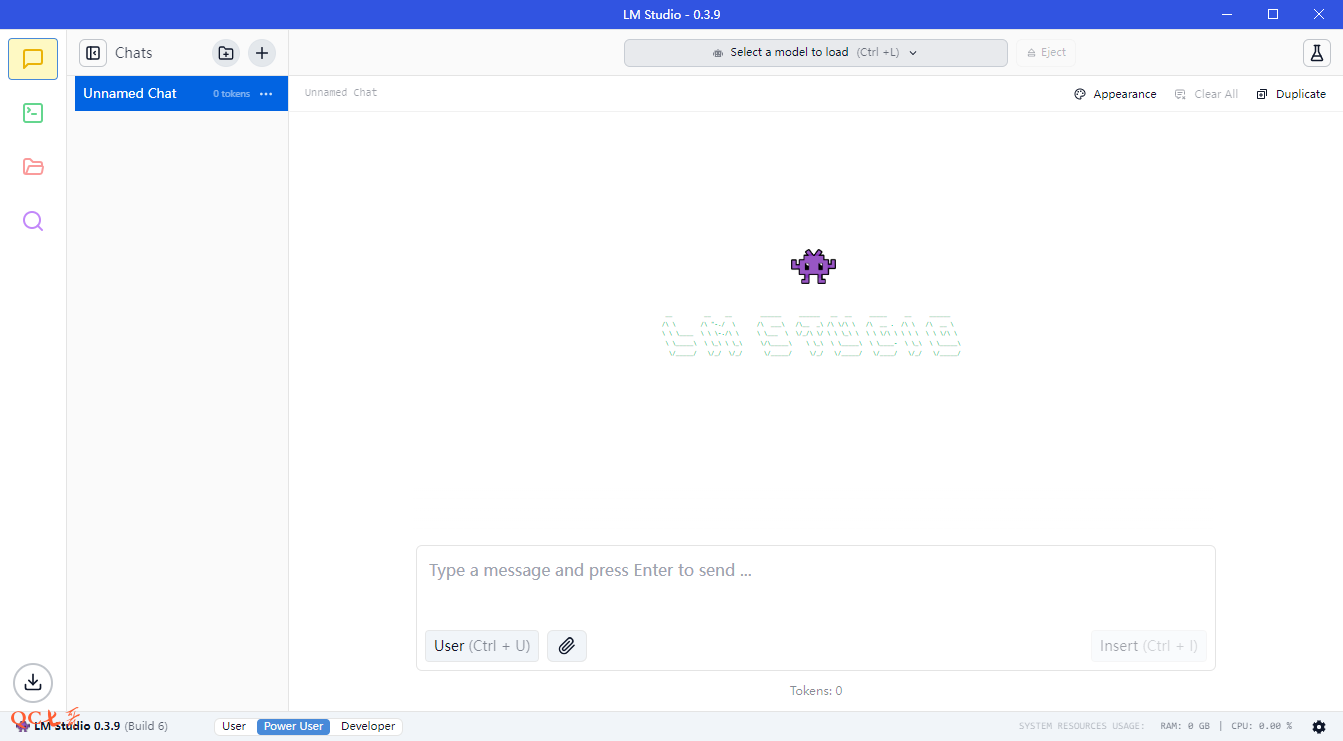Open the Developer terminal sidebar icon
This screenshot has width=1343, height=741.
click(33, 113)
